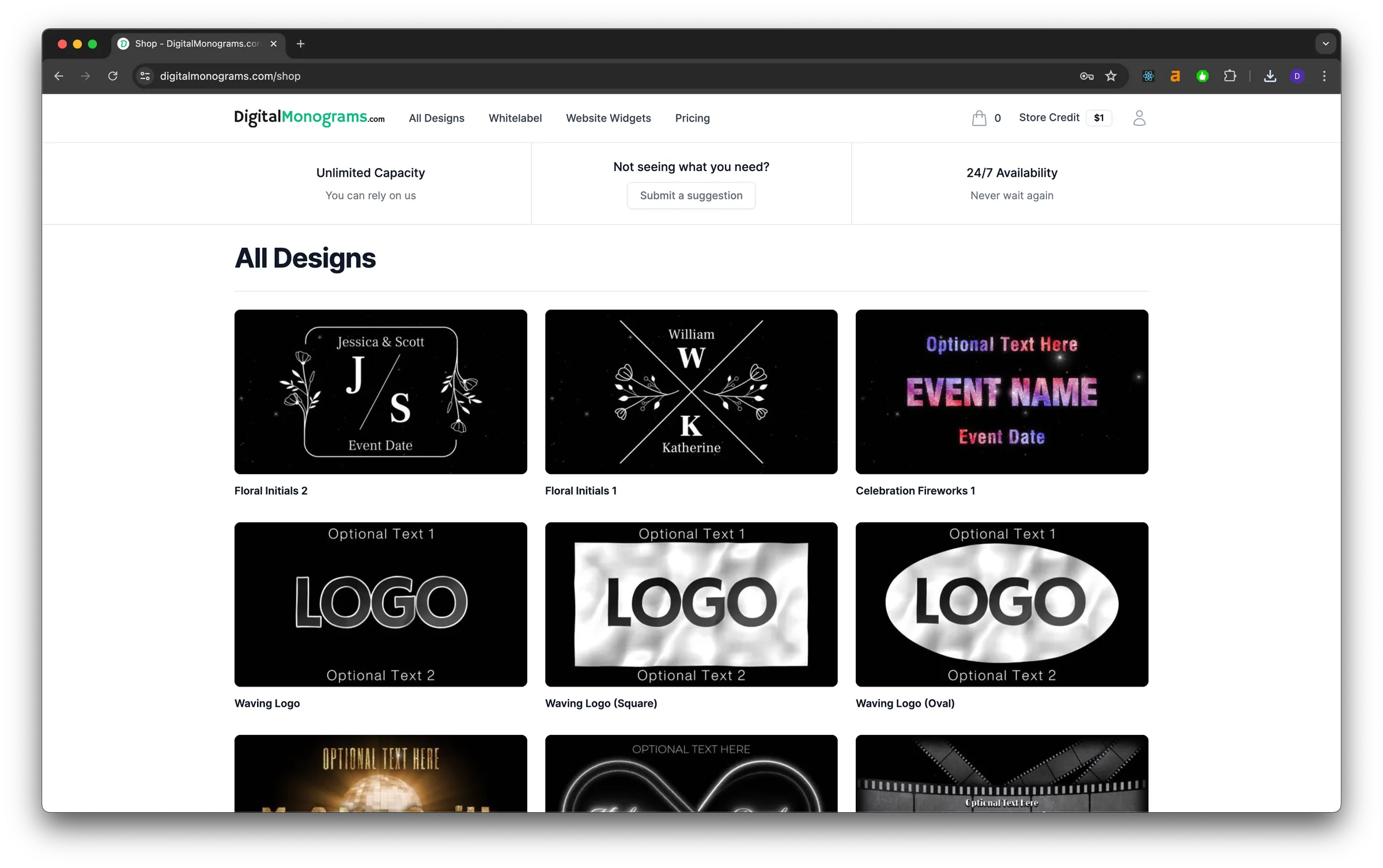Open the password manager key icon
This screenshot has width=1383, height=868.
1086,75
